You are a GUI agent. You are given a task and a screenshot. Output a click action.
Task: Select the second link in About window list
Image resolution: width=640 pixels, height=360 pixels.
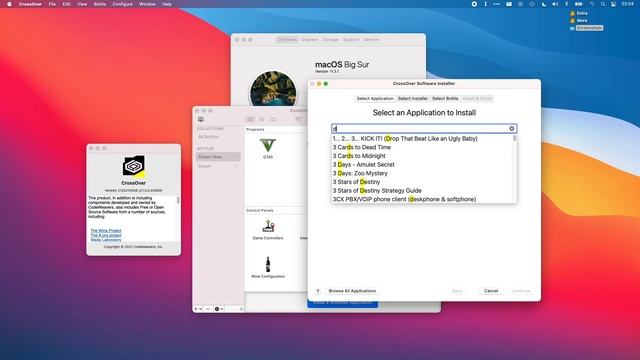point(106,236)
